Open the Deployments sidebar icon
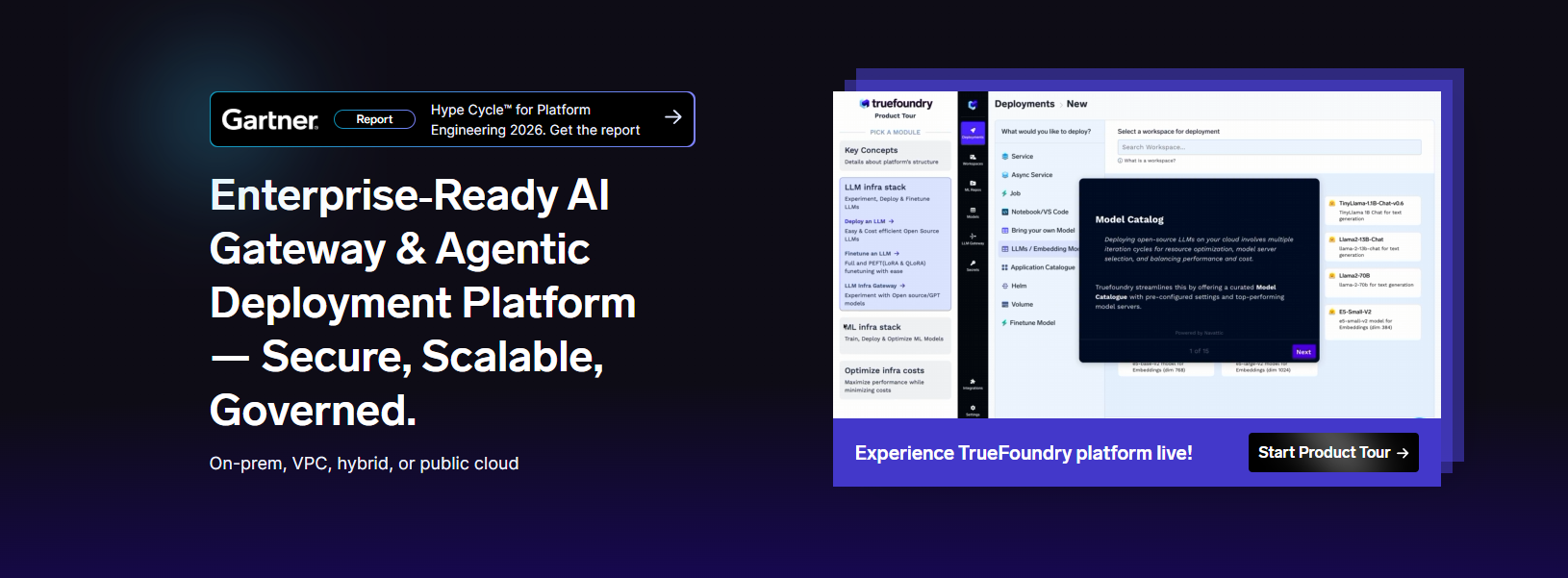 [973, 133]
